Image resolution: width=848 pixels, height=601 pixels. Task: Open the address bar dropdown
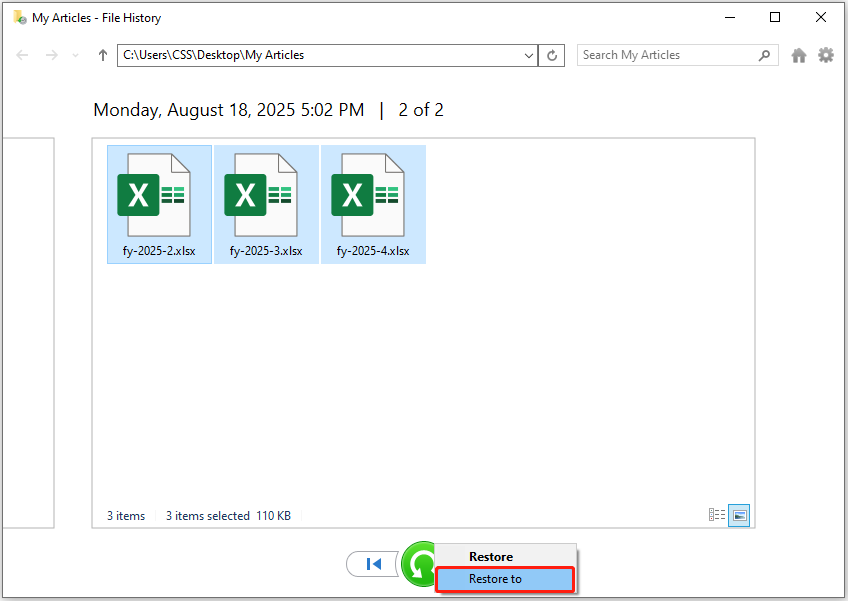coord(529,55)
